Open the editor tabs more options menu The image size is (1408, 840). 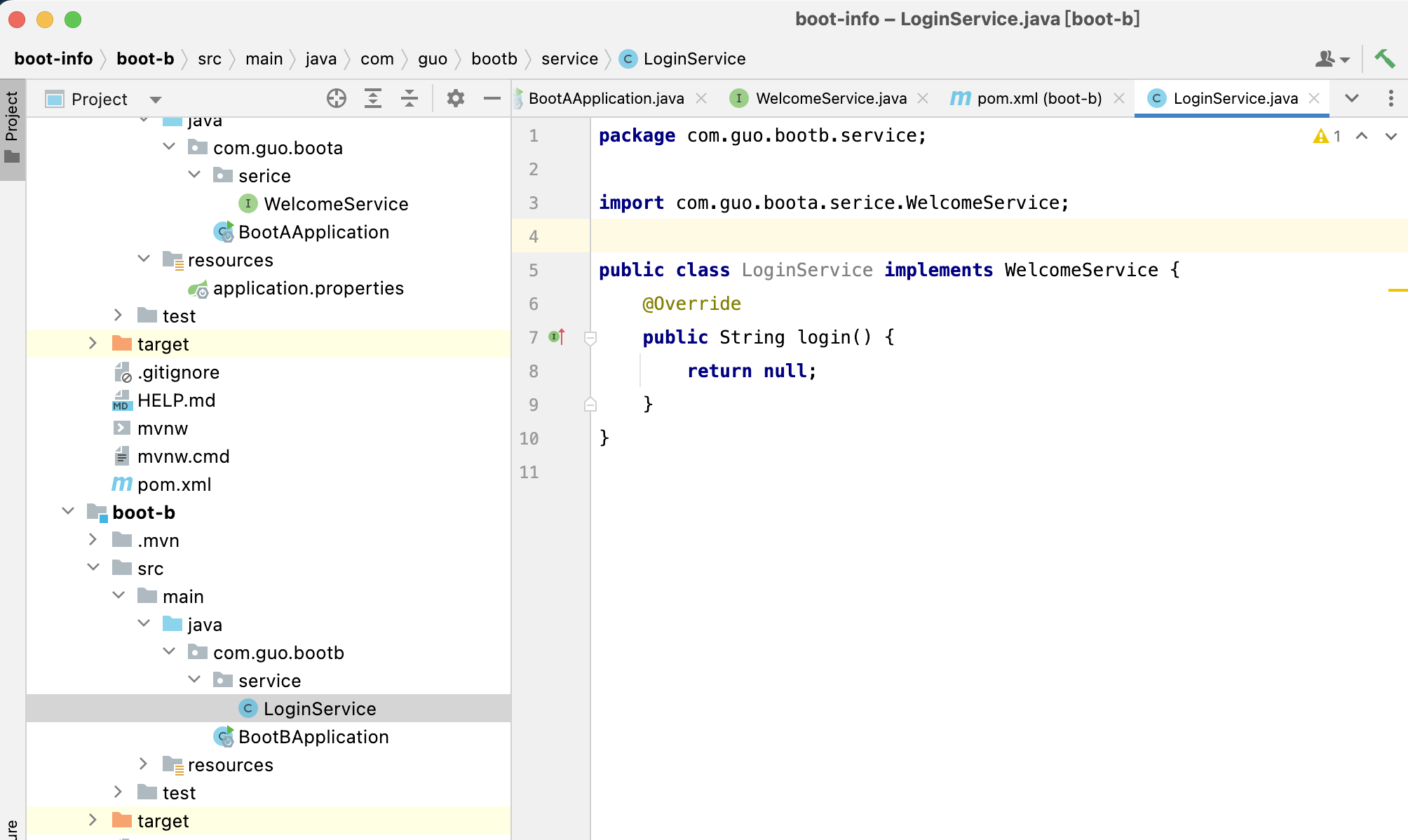1391,98
